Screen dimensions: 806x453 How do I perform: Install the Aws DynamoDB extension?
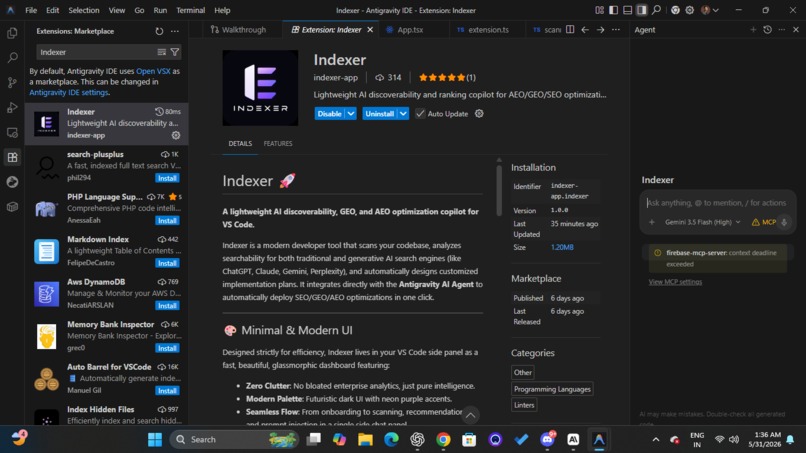167,305
